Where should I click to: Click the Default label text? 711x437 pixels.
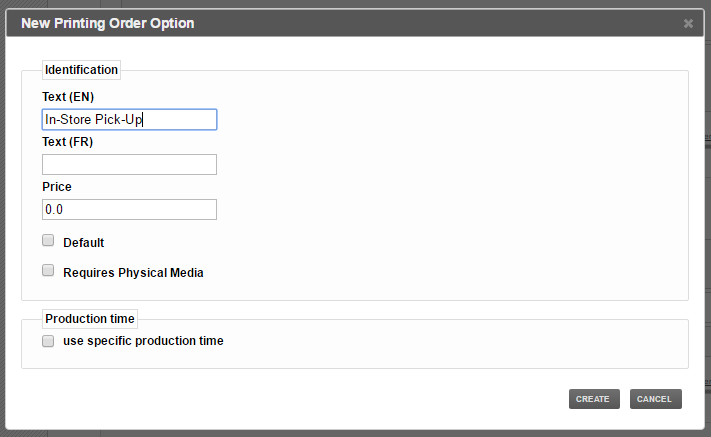[83, 243]
